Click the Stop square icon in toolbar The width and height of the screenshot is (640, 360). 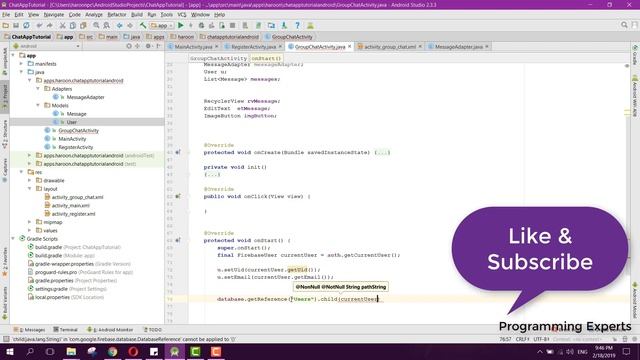(232, 25)
